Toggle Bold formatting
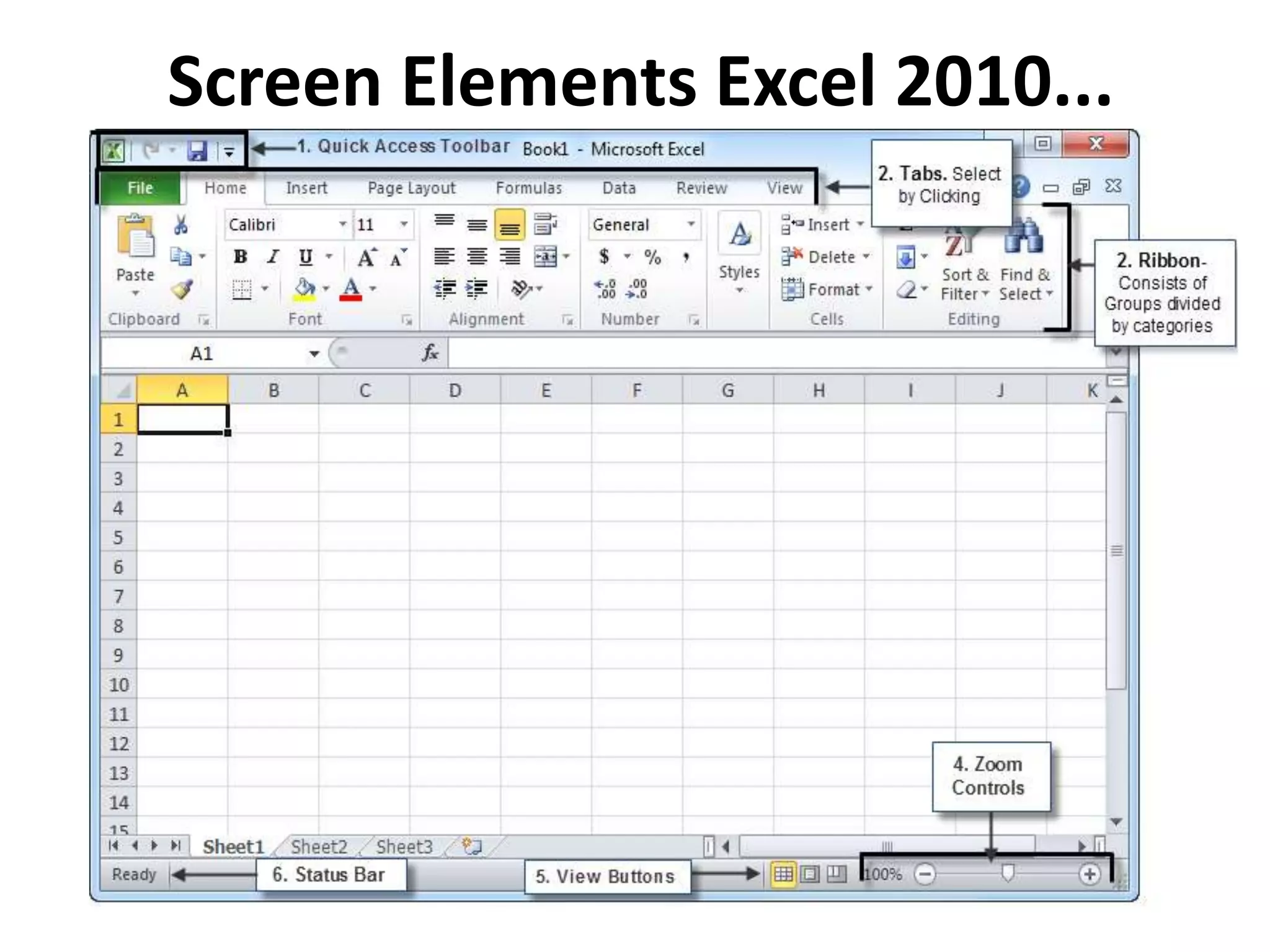Image resolution: width=1270 pixels, height=952 pixels. click(241, 257)
